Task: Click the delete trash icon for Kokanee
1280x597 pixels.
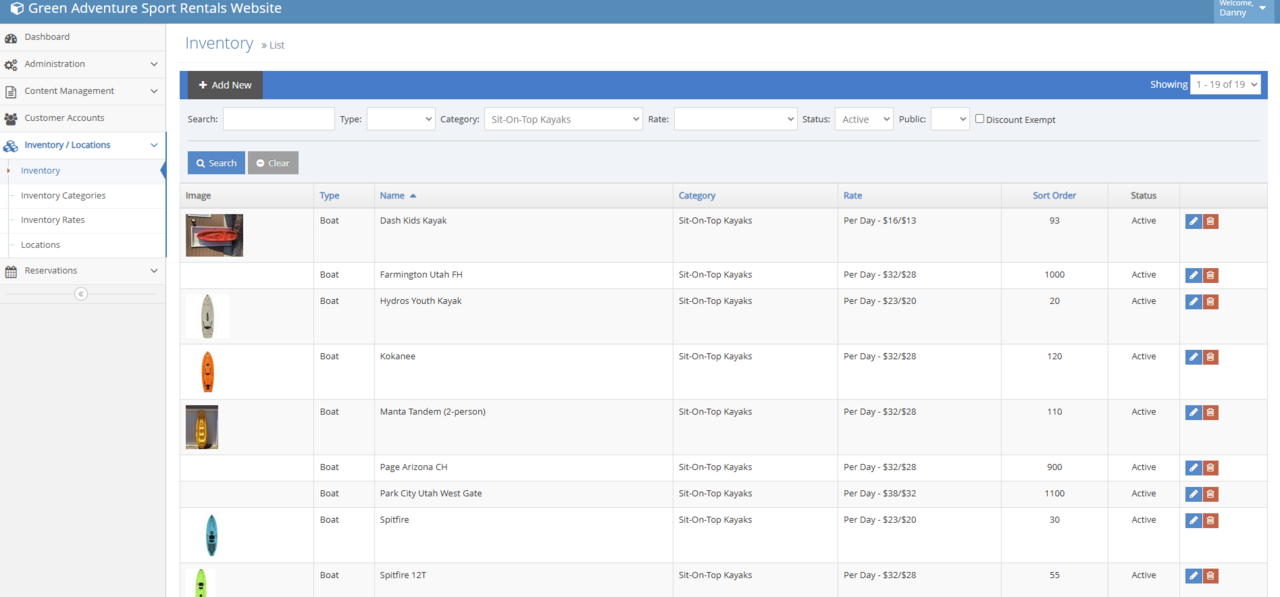Action: coord(1210,357)
